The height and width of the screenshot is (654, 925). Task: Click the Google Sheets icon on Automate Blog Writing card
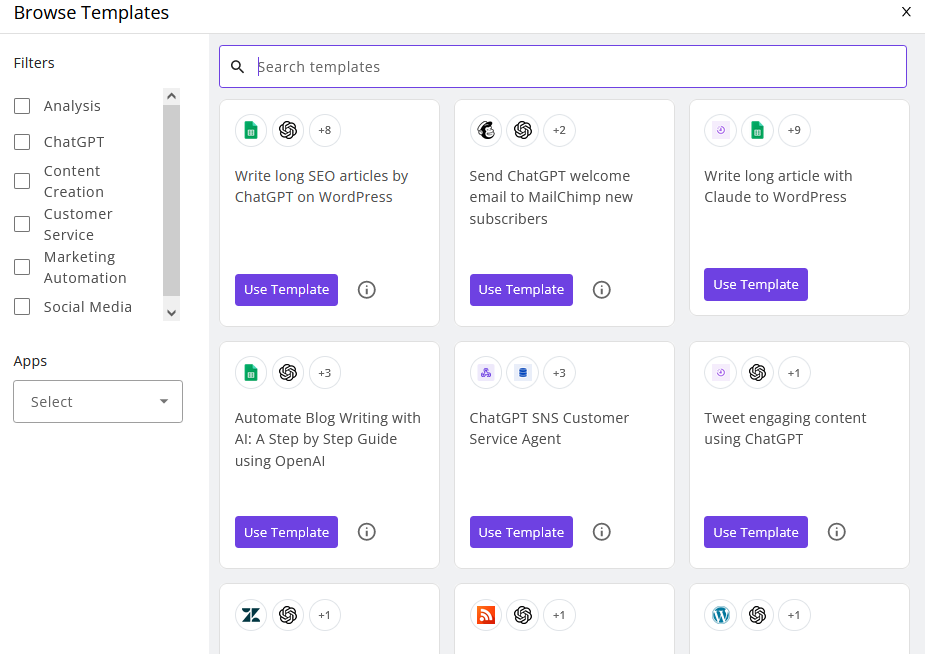click(251, 373)
